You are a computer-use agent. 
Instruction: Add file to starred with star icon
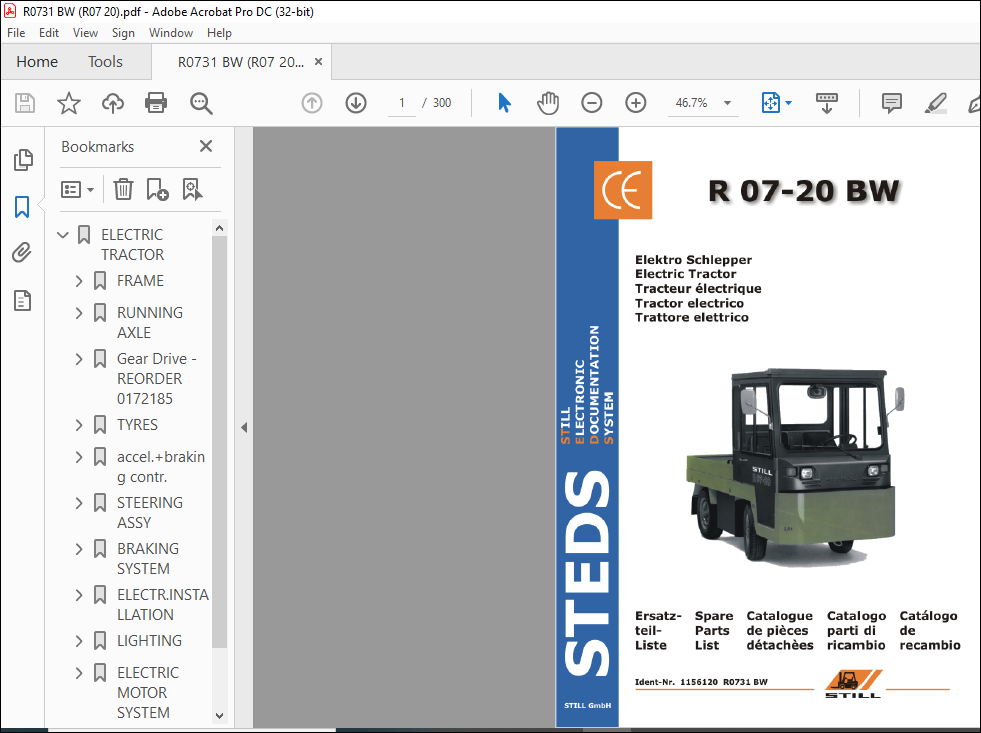[68, 103]
